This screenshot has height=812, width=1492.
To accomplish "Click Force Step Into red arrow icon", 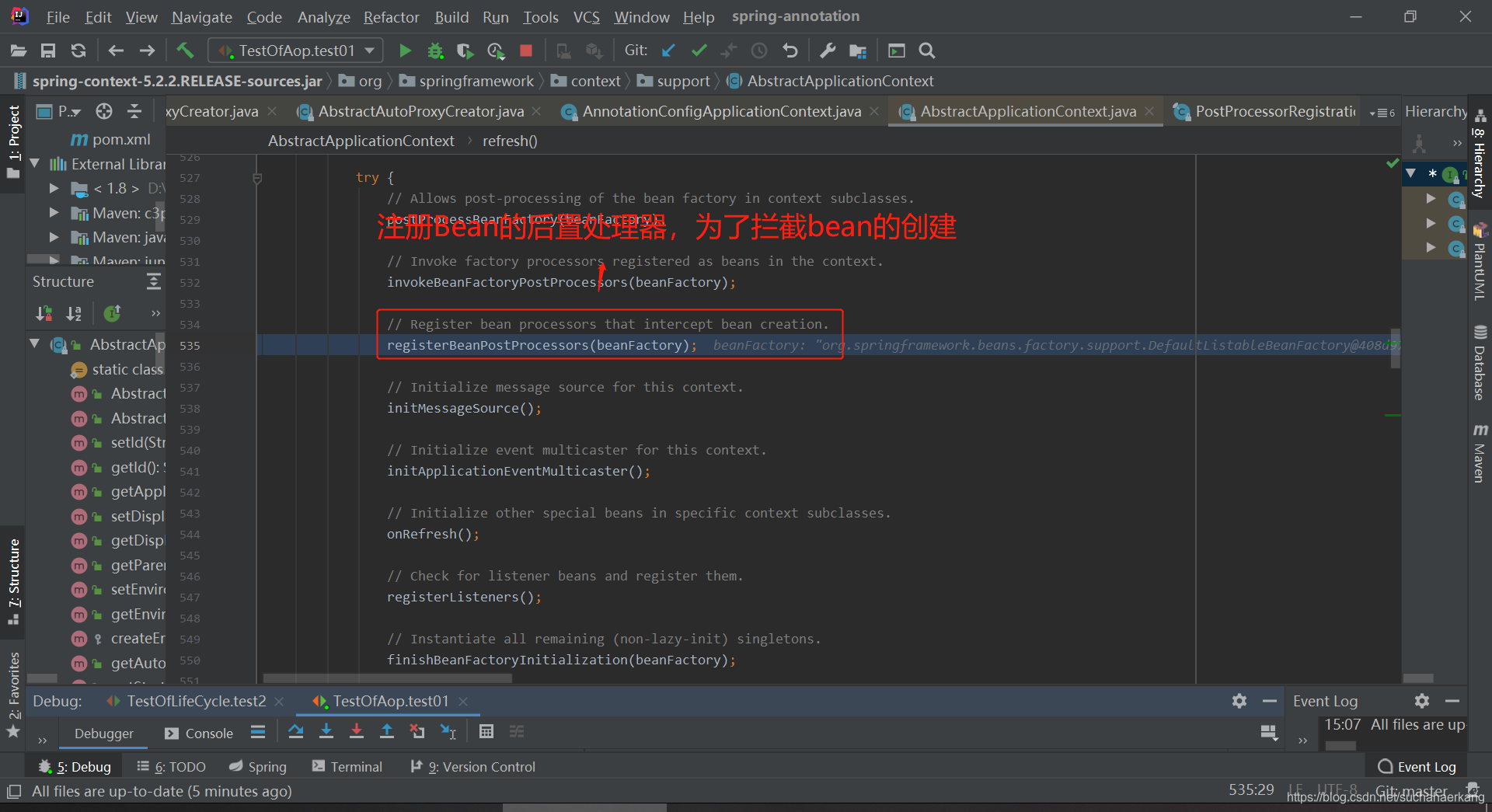I will click(356, 731).
